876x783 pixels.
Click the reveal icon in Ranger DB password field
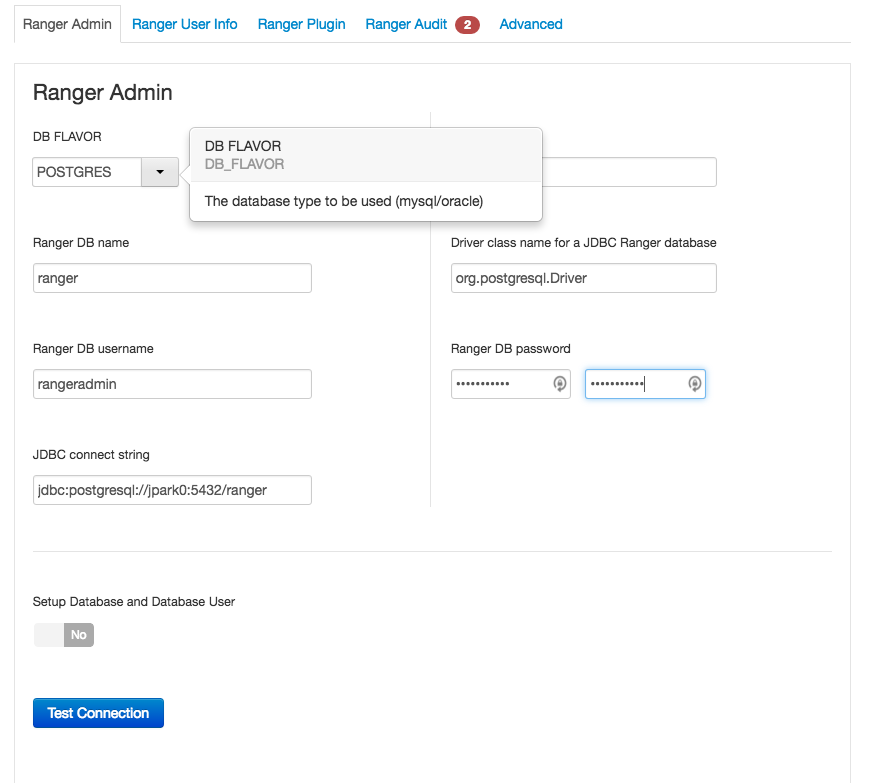(559, 383)
